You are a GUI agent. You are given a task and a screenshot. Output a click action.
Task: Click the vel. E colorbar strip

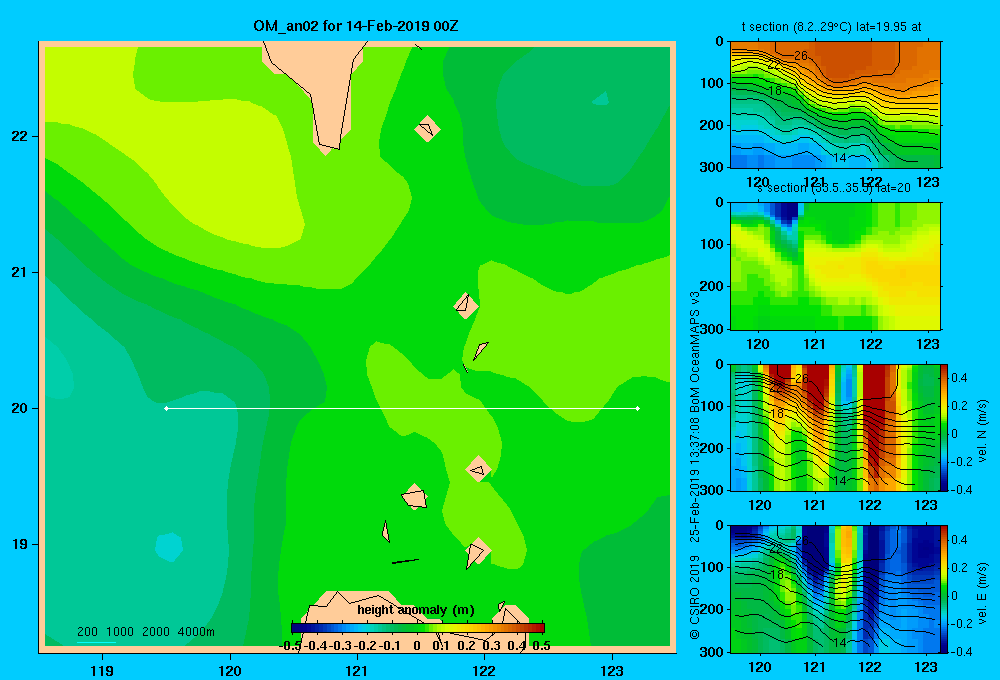pyautogui.click(x=945, y=589)
